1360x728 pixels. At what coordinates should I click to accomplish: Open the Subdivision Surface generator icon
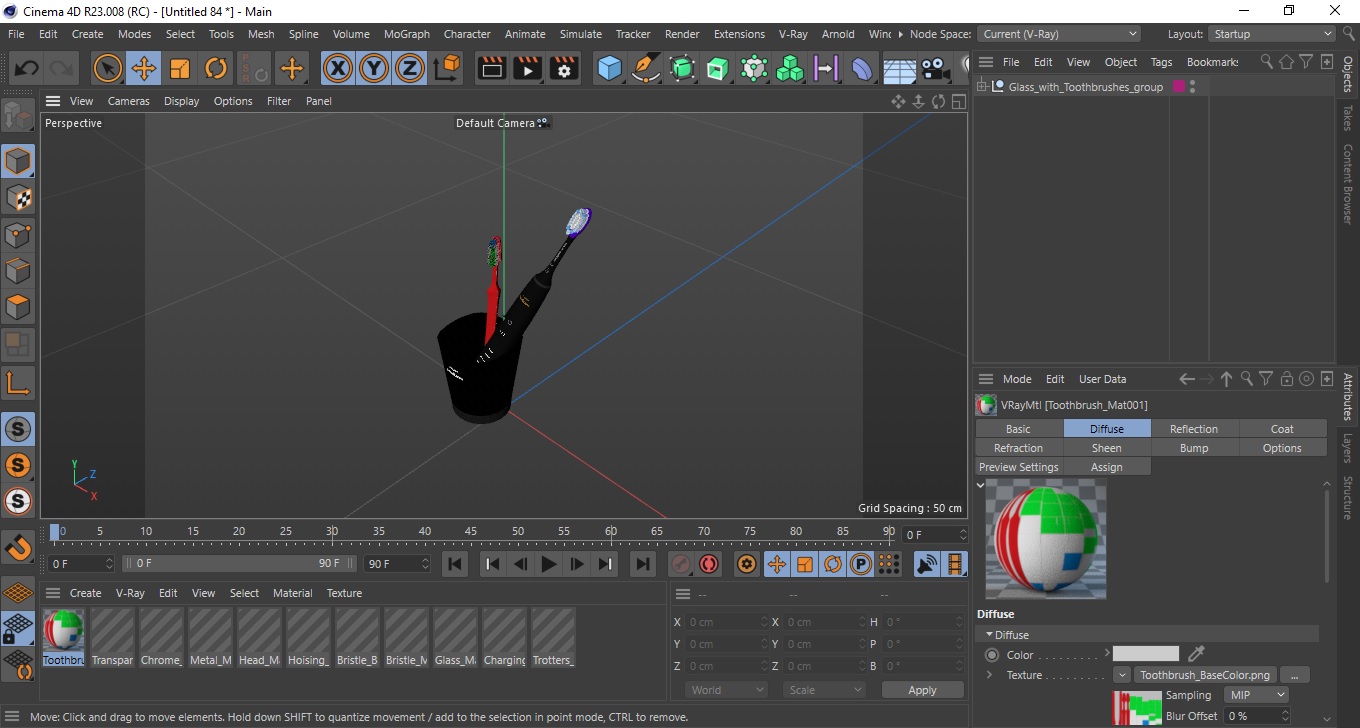(x=682, y=68)
